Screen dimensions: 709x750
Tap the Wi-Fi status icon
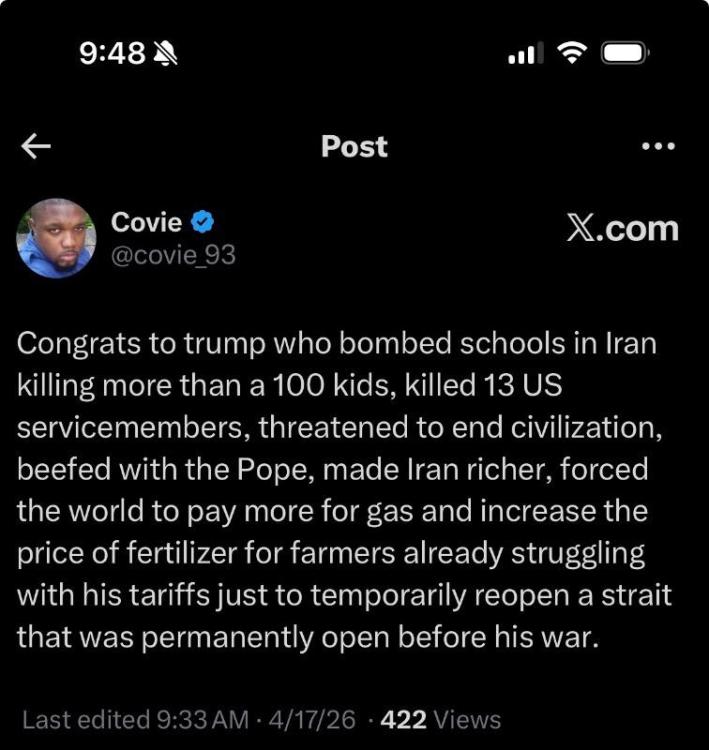[571, 53]
